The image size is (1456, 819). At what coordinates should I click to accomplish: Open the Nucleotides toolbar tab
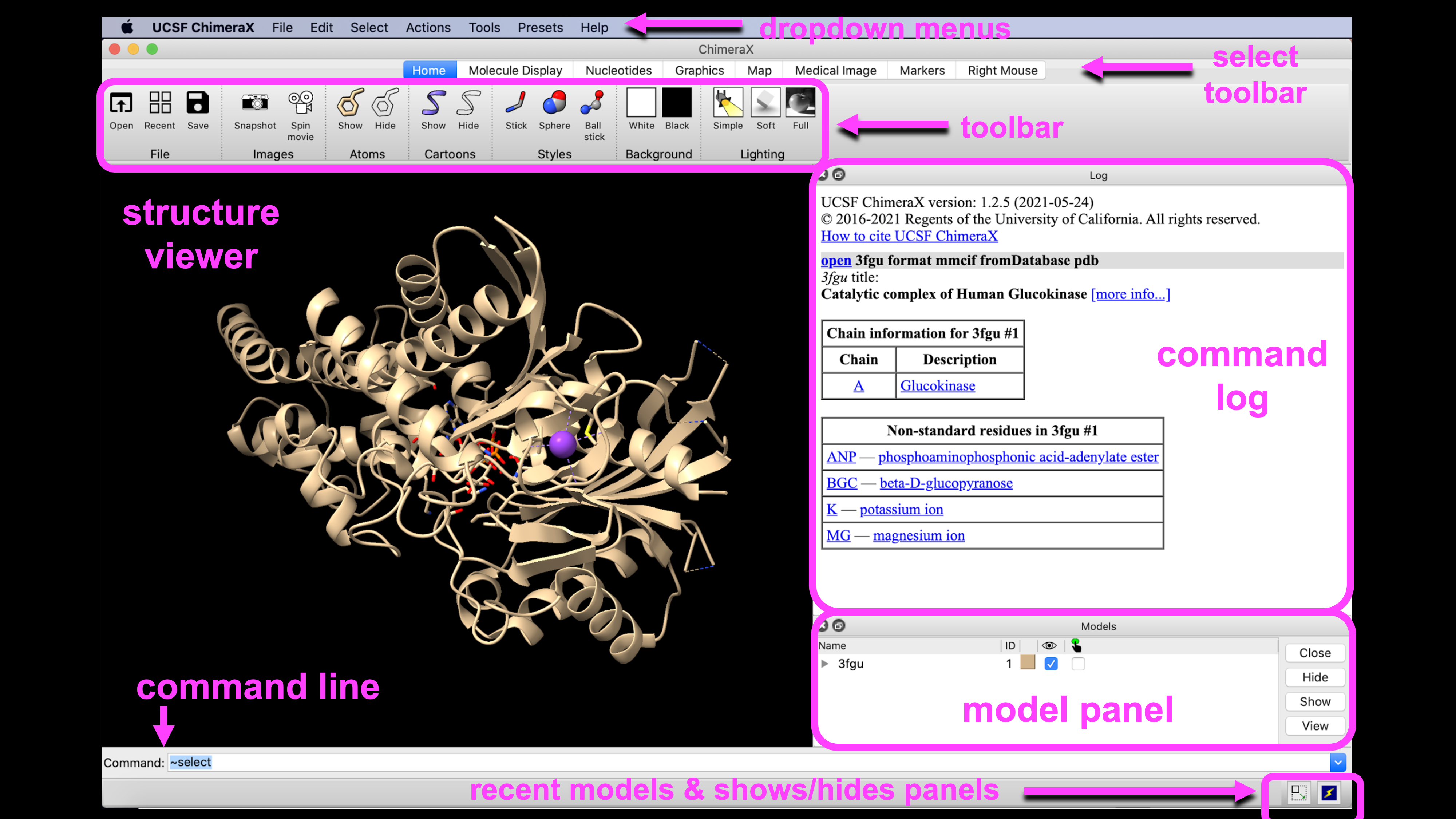(618, 70)
